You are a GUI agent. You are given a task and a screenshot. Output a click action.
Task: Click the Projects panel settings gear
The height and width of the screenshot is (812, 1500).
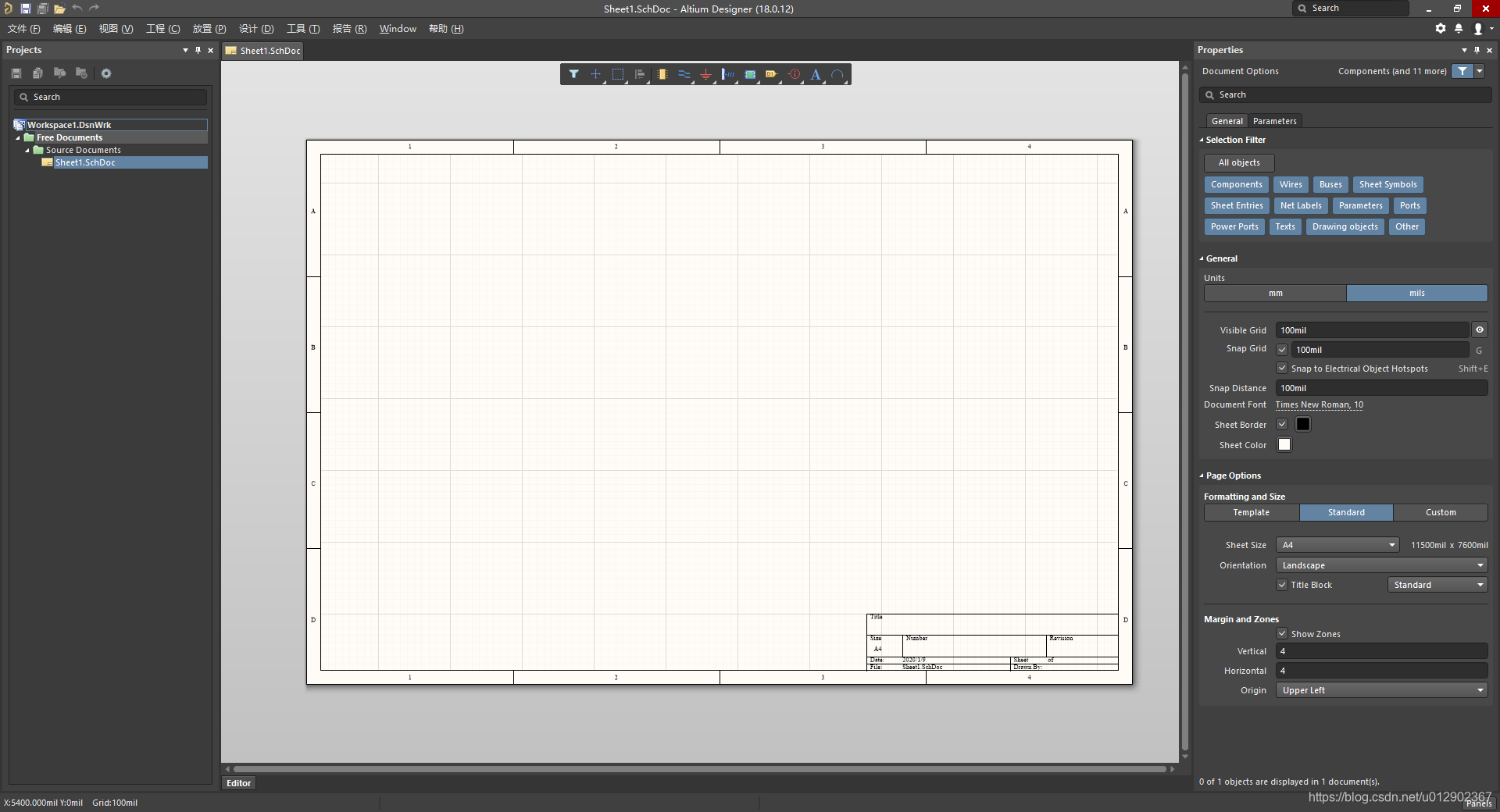[106, 73]
